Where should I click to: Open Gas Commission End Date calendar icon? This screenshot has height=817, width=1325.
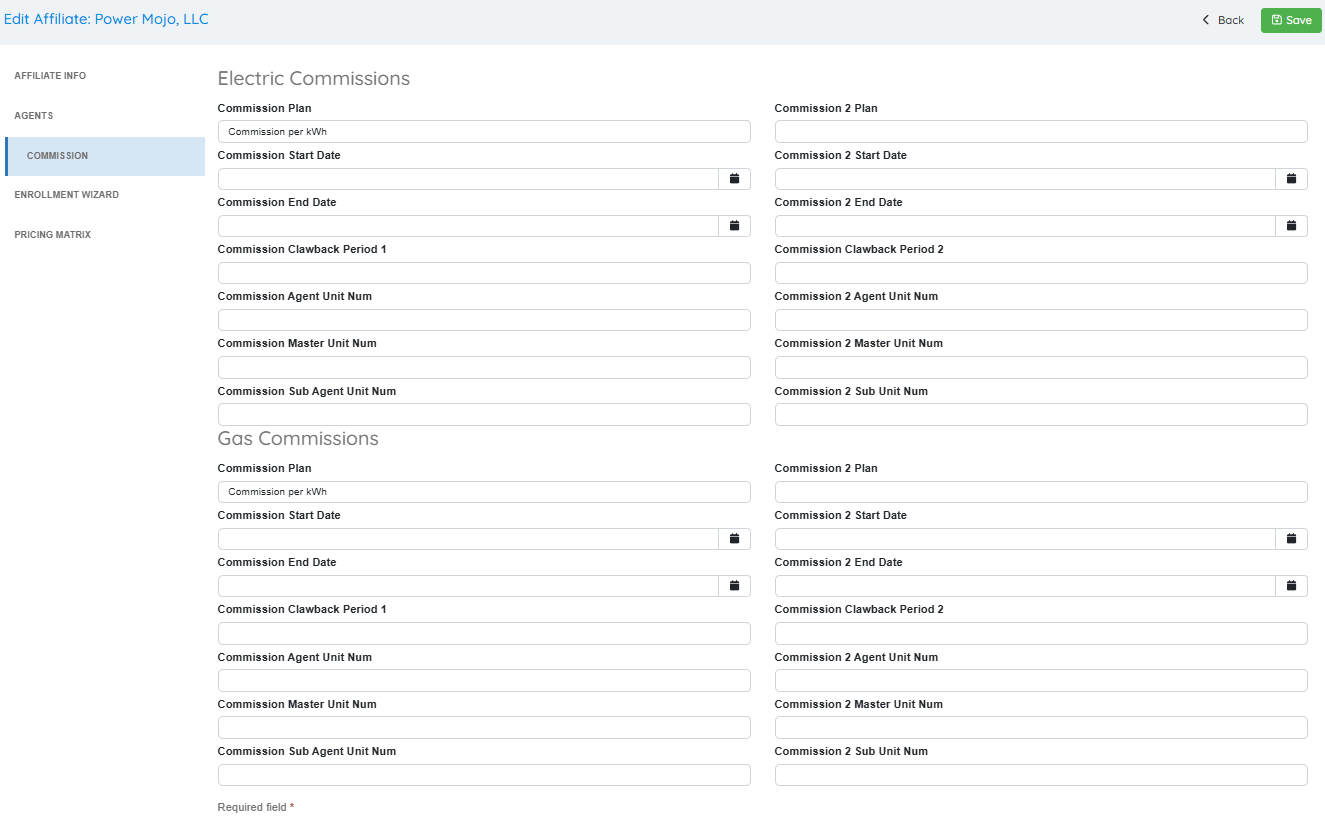click(x=734, y=586)
